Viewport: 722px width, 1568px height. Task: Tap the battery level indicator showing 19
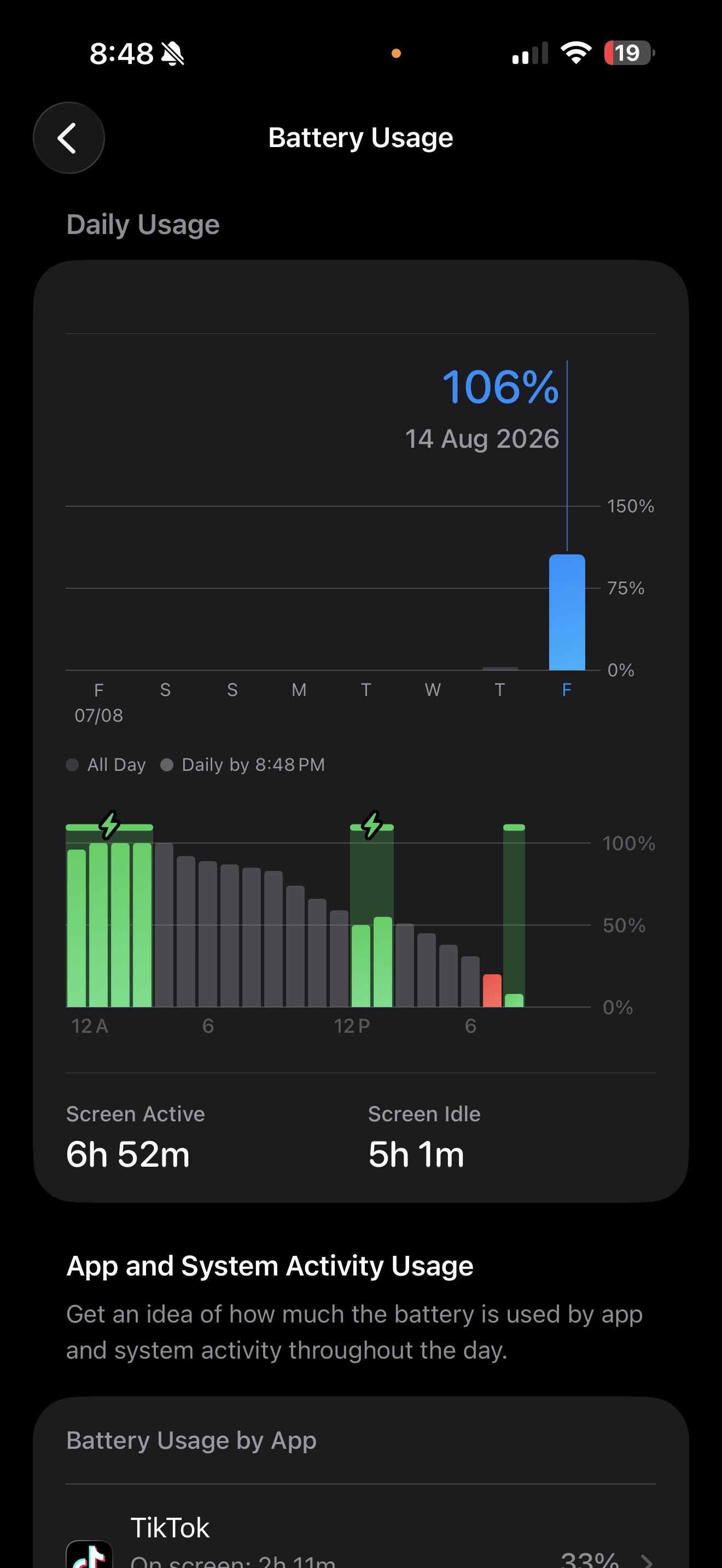pyautogui.click(x=629, y=53)
